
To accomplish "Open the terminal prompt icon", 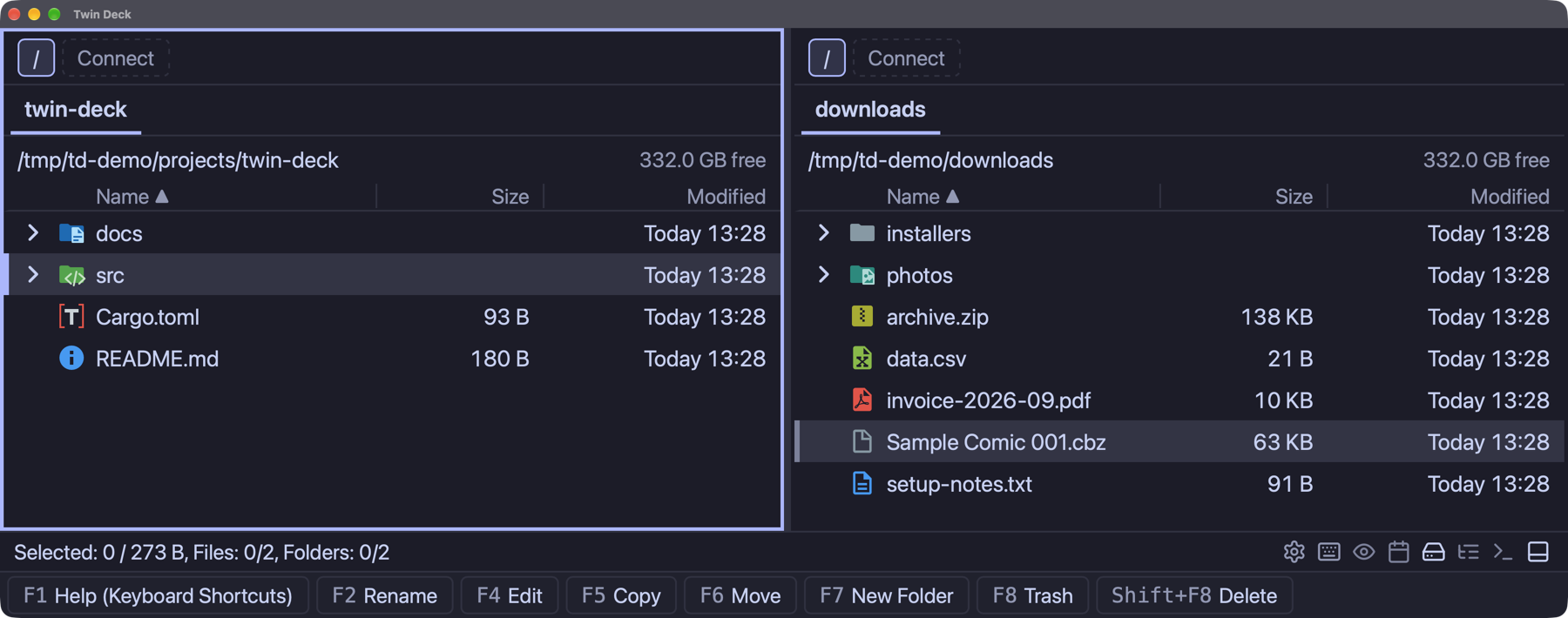I will point(1503,552).
